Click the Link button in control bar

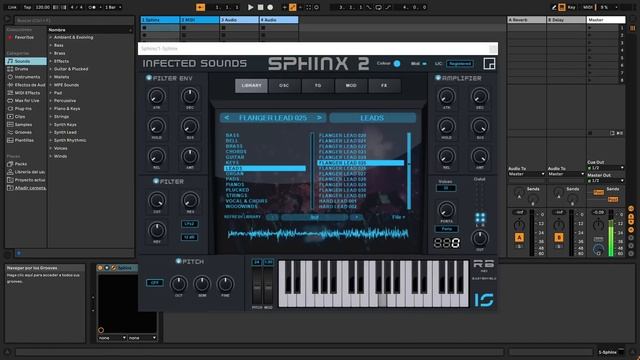point(12,7)
